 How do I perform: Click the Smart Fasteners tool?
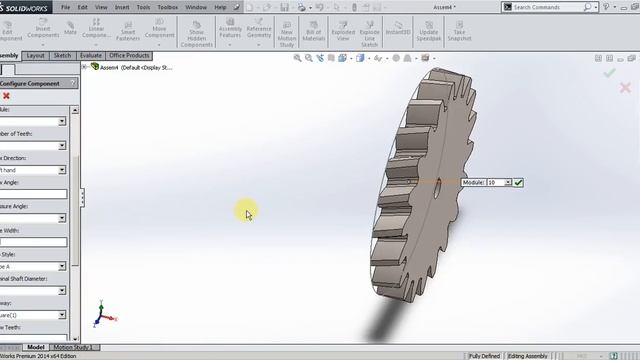(x=128, y=31)
